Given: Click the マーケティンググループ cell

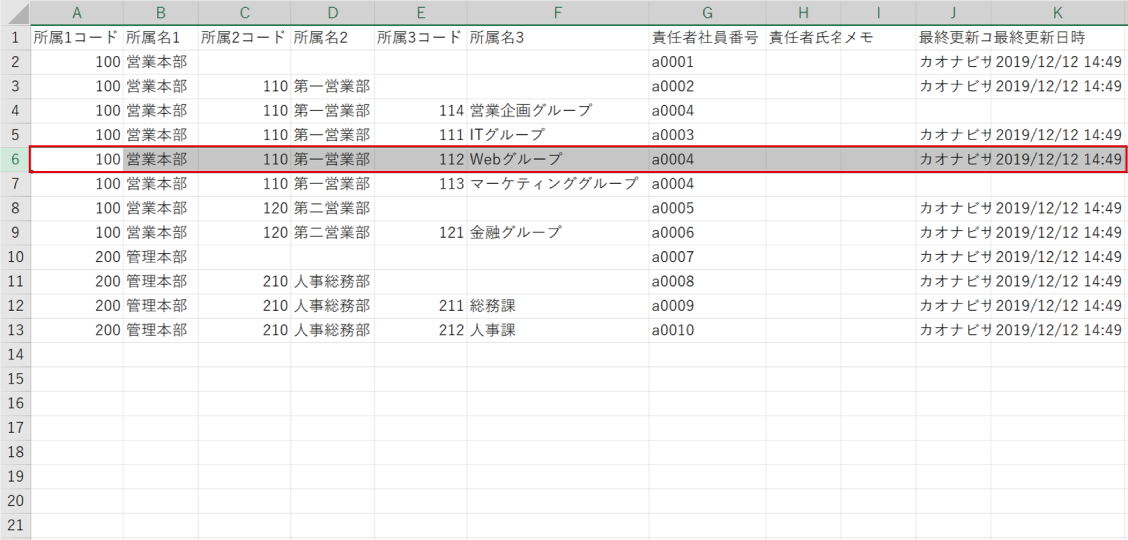Looking at the screenshot, I should (557, 184).
